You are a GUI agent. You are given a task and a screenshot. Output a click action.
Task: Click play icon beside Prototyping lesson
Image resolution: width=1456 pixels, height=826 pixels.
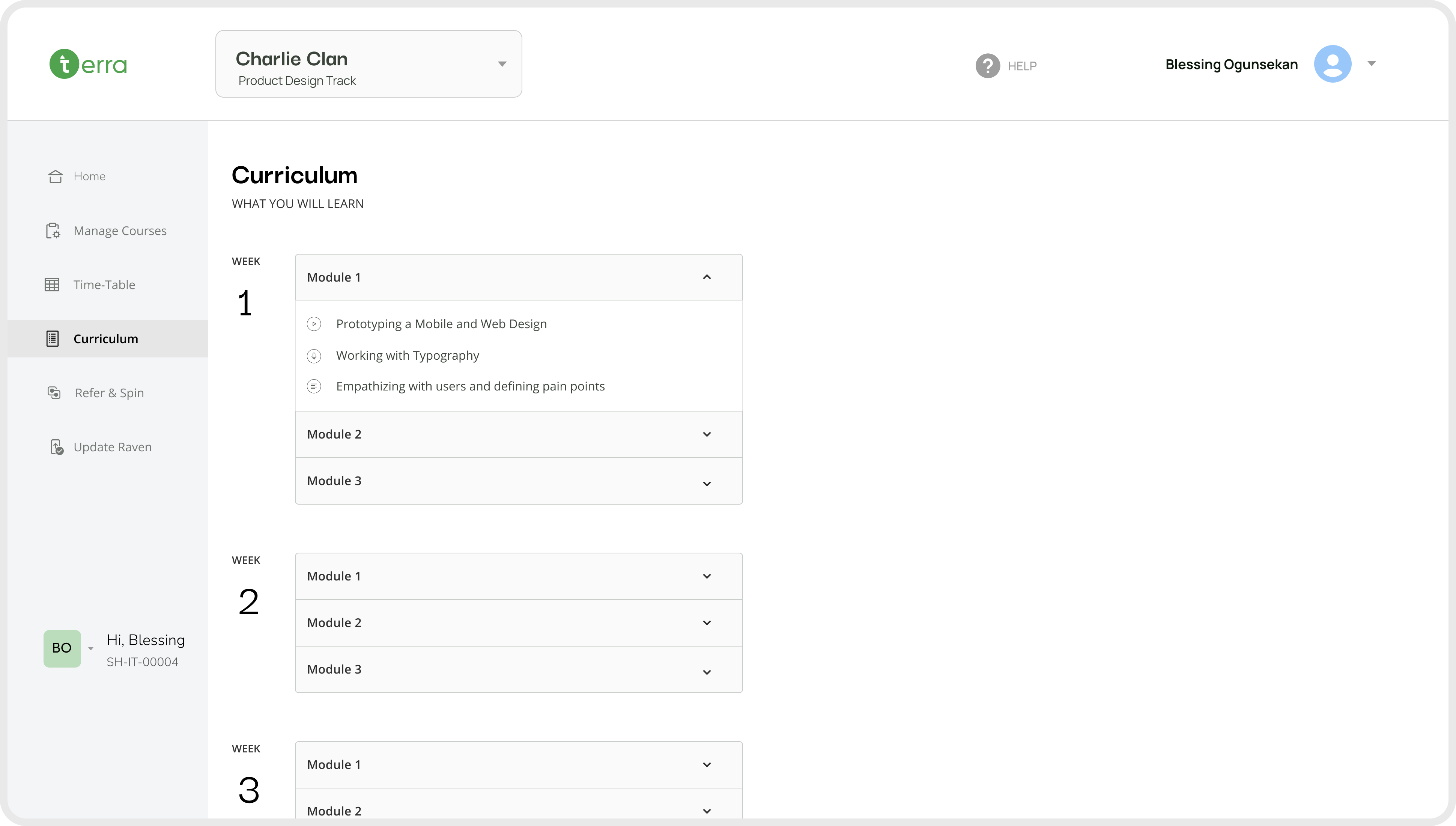(314, 324)
